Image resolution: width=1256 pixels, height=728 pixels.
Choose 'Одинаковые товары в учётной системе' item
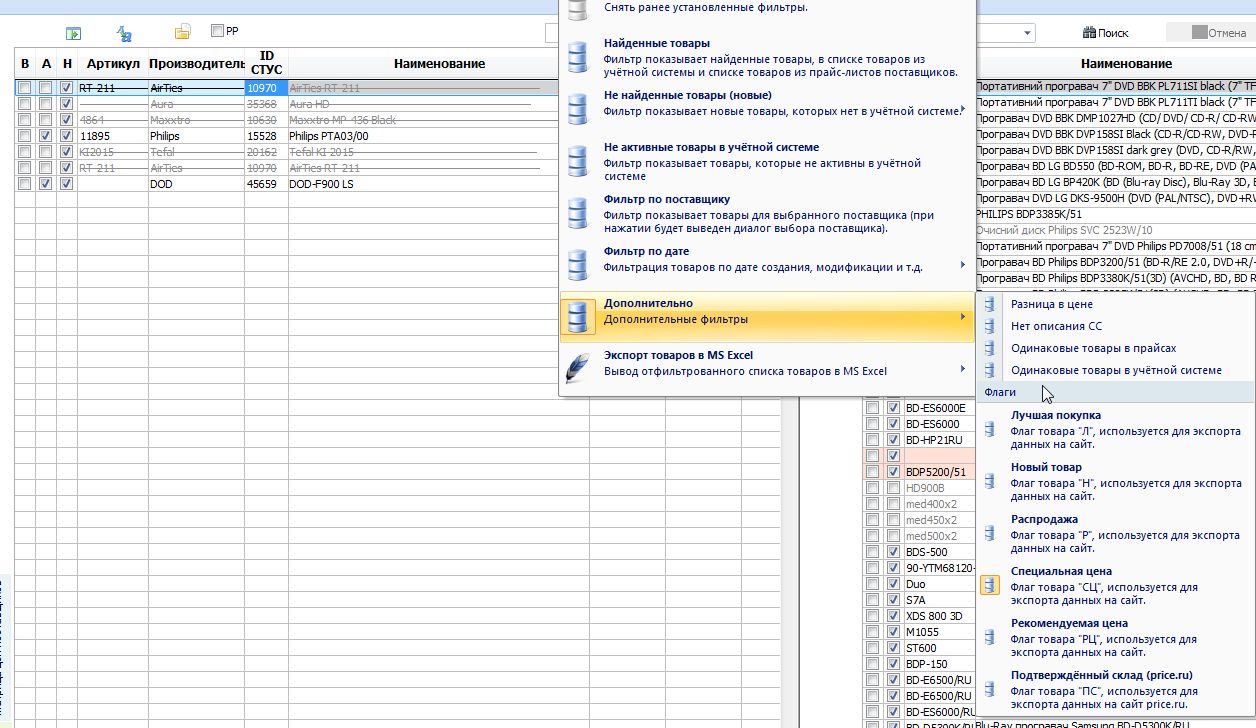pos(1115,370)
